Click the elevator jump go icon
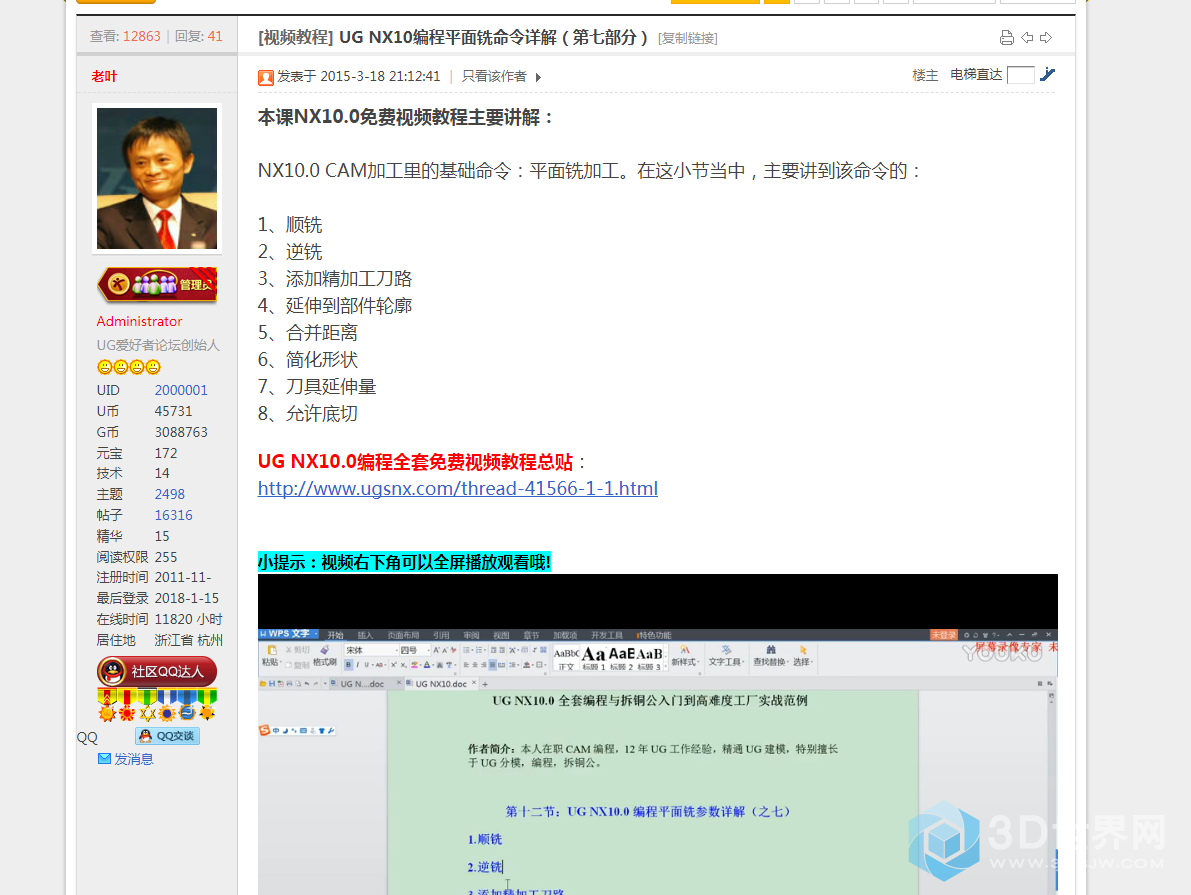The image size is (1191, 895). [1048, 74]
